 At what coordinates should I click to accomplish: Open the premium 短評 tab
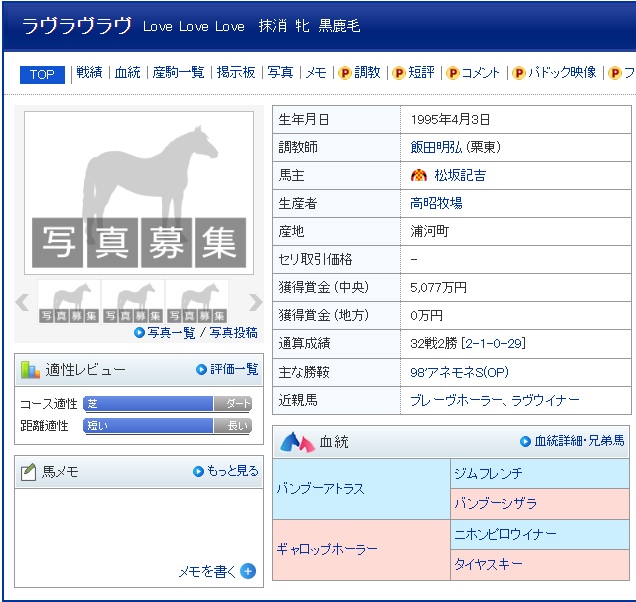[x=421, y=73]
